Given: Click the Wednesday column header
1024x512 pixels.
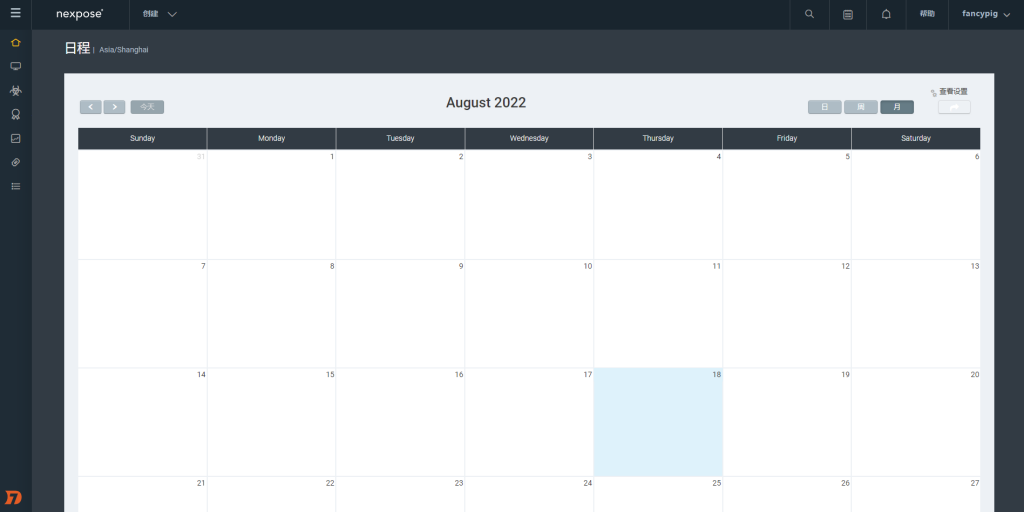Looking at the screenshot, I should (x=529, y=138).
